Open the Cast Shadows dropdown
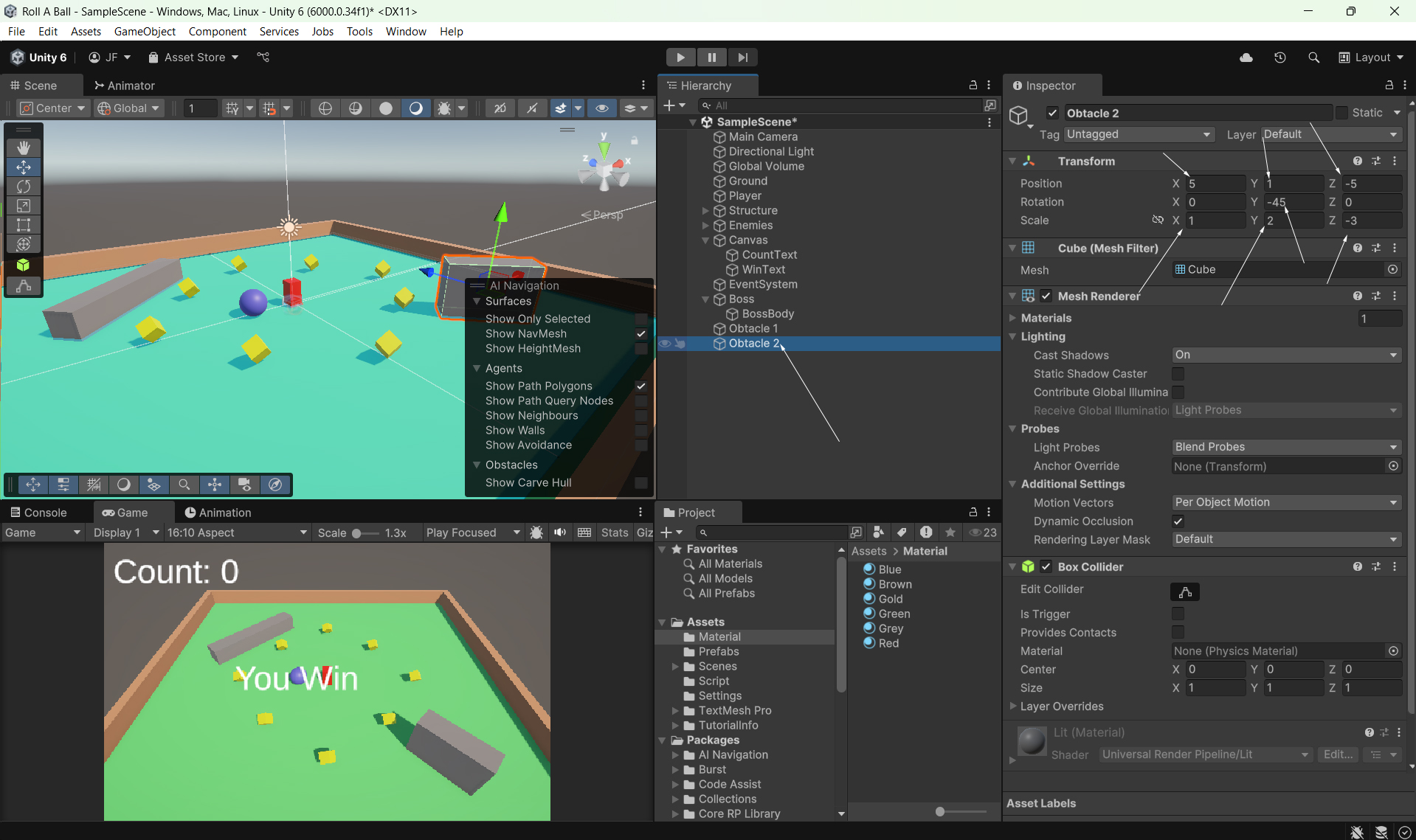This screenshot has width=1416, height=840. 1286,355
